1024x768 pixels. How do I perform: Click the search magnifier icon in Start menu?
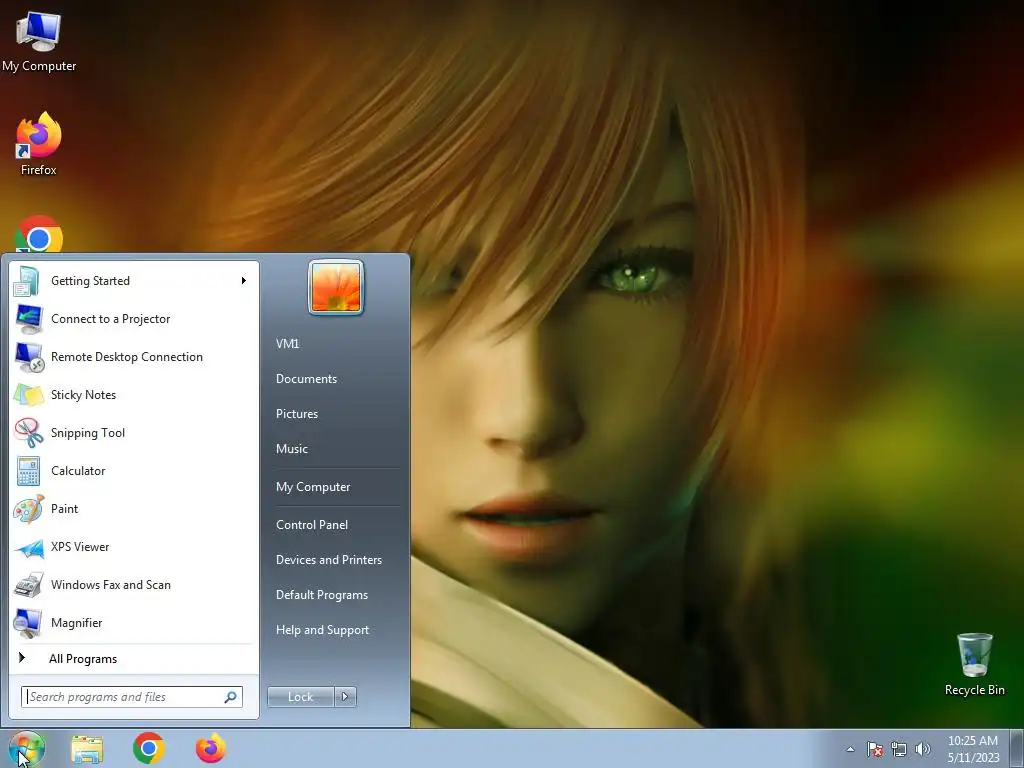231,697
